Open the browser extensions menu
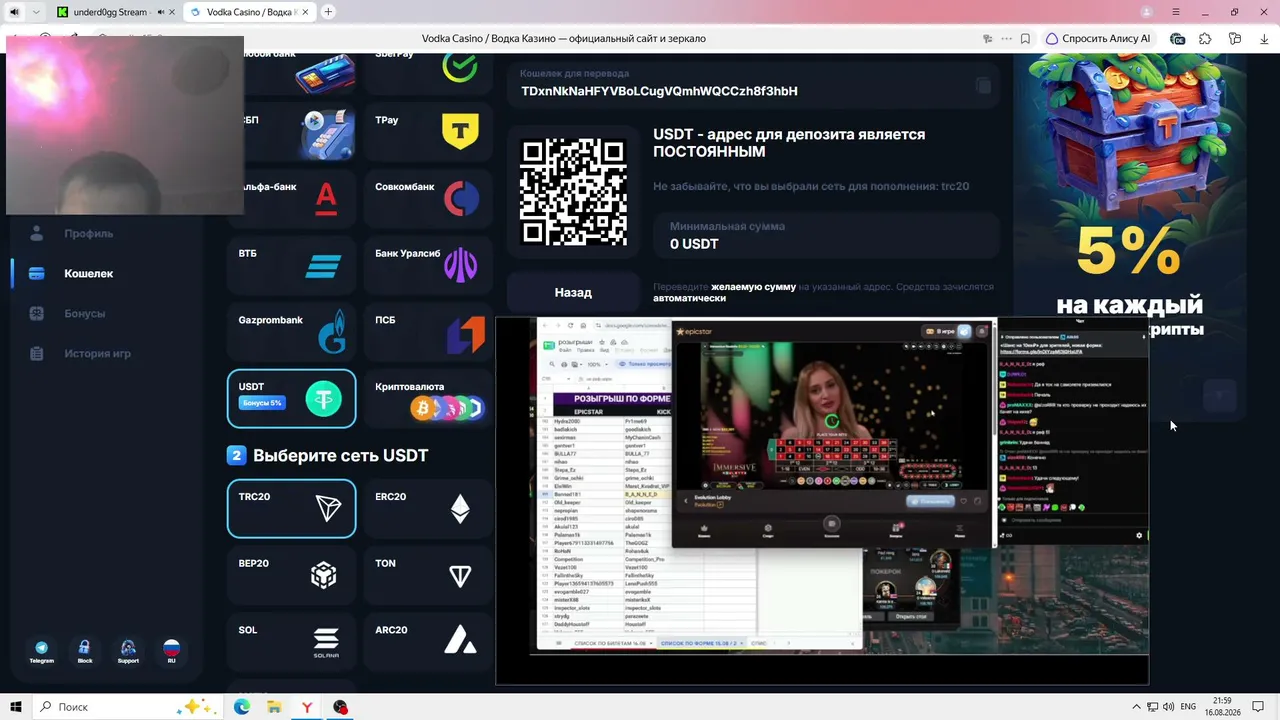This screenshot has height=720, width=1280. [x=1205, y=39]
